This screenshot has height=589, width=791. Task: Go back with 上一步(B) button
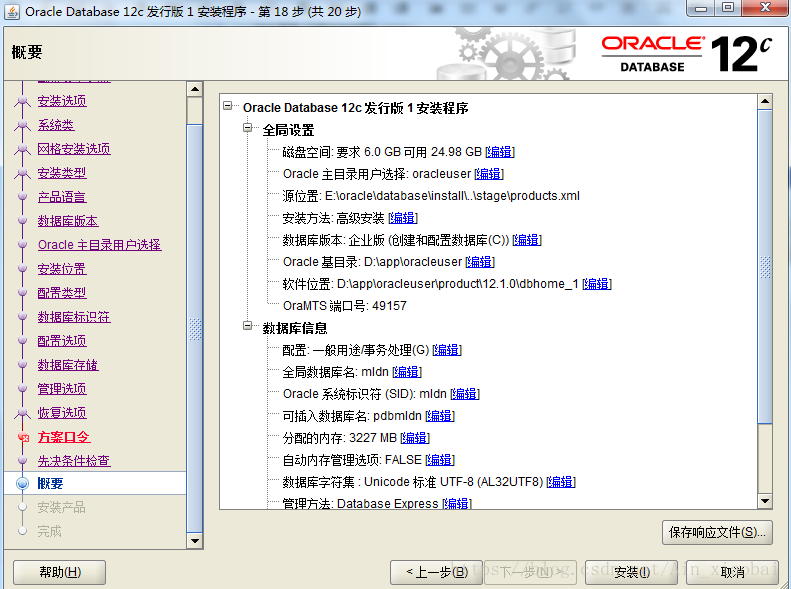coord(436,572)
